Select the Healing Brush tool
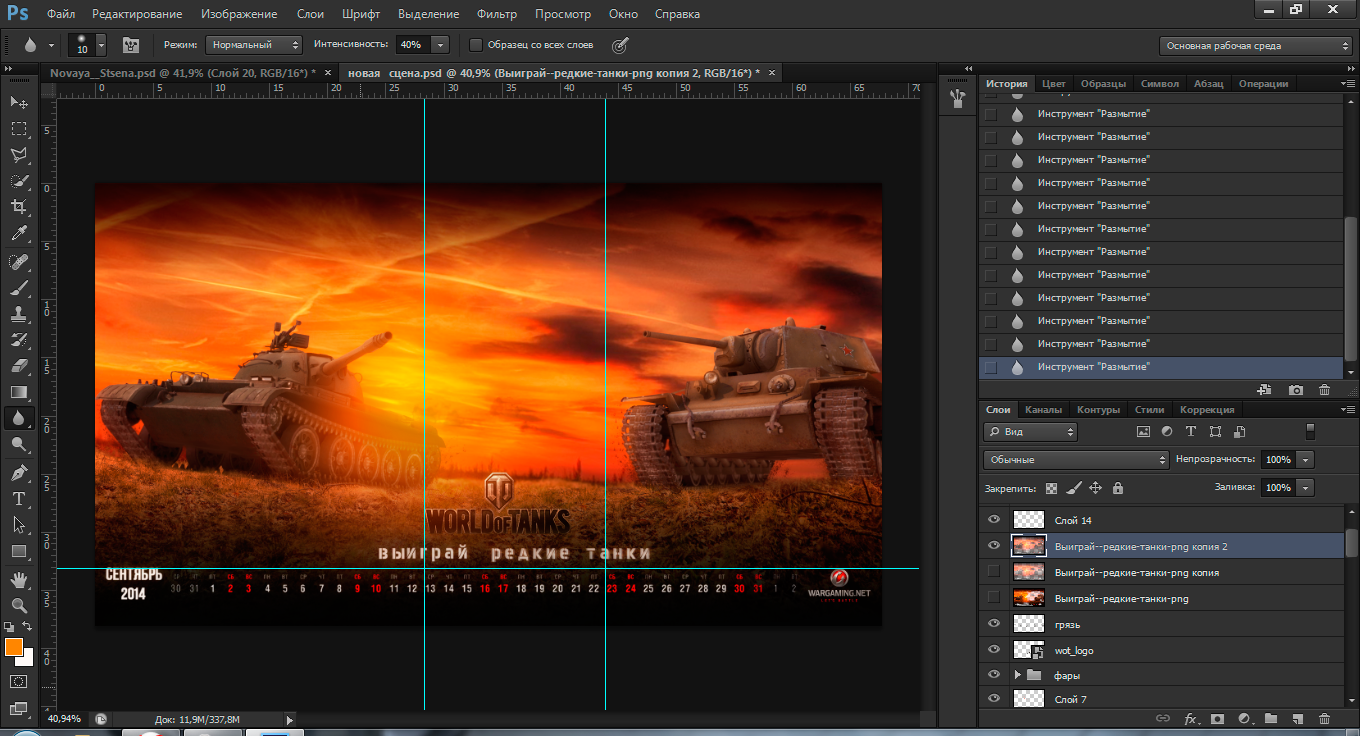The height and width of the screenshot is (736, 1360). 19,262
